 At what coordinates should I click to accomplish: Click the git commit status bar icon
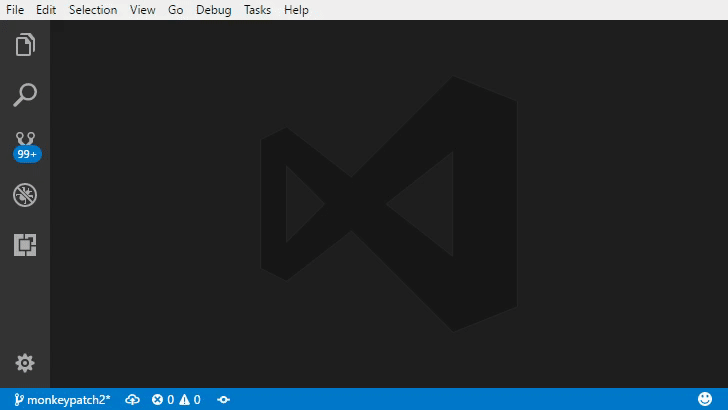coord(223,400)
